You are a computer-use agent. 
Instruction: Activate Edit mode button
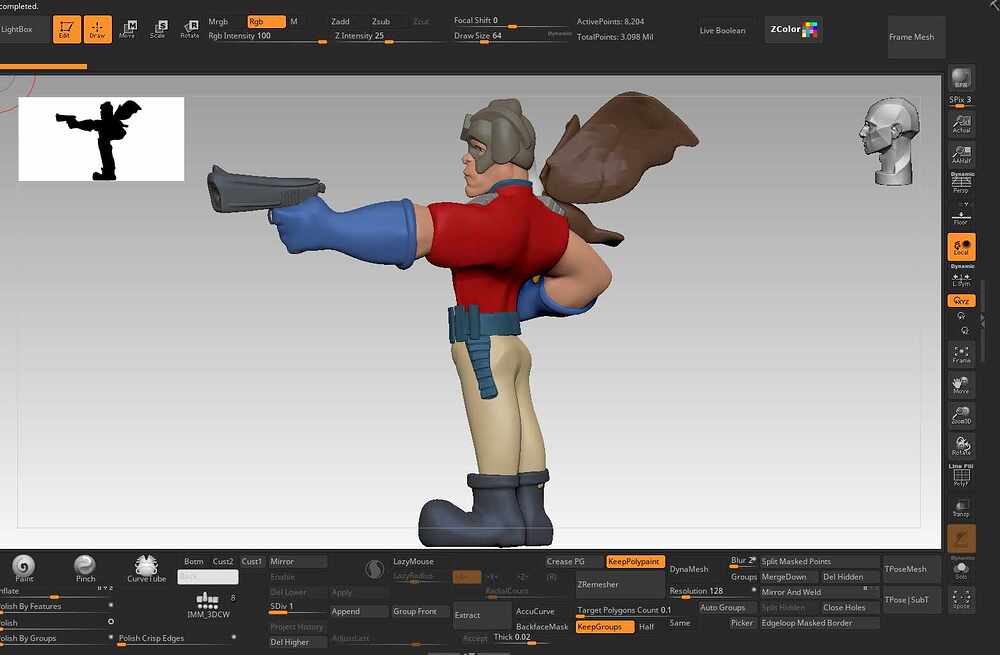tap(66, 29)
